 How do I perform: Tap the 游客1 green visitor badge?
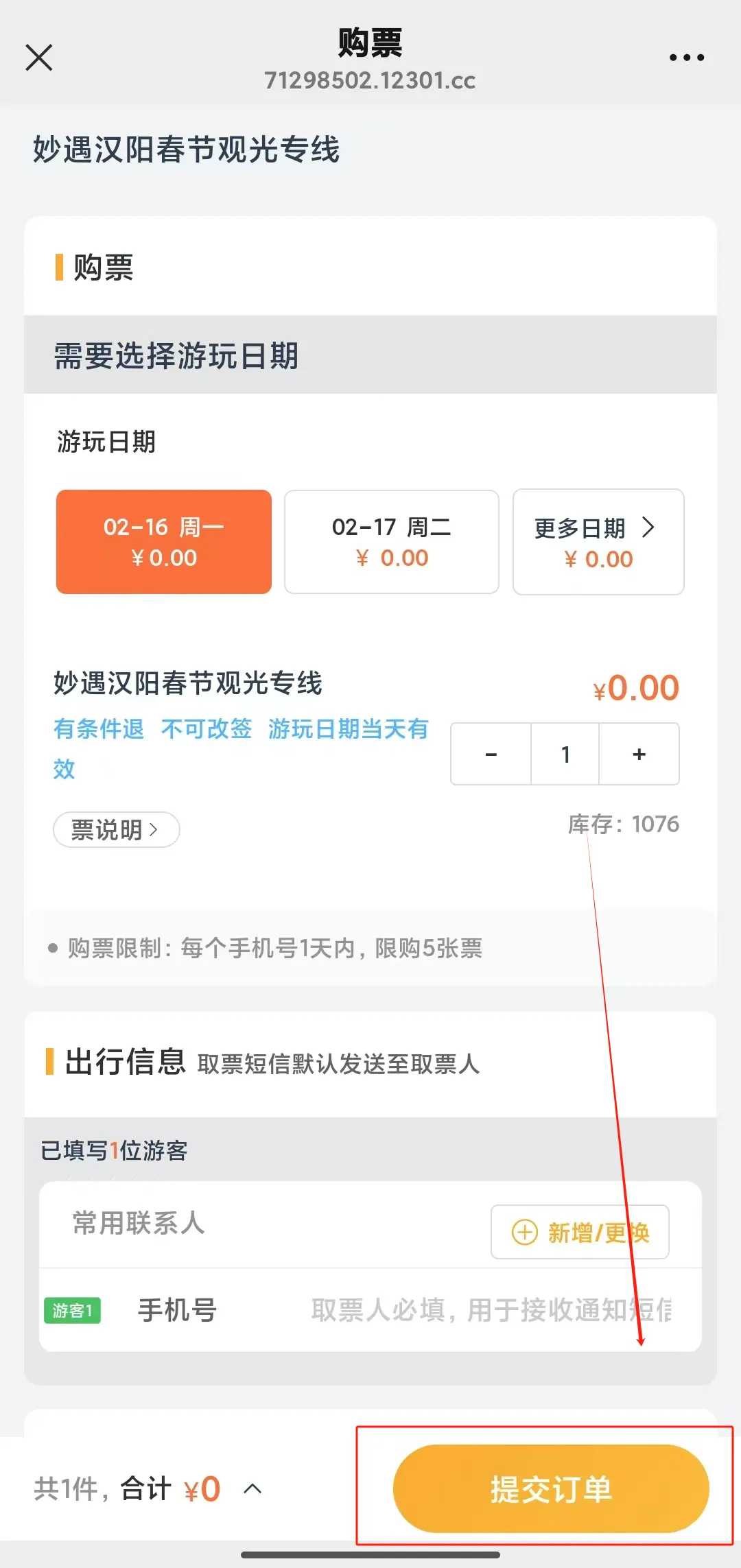72,1311
